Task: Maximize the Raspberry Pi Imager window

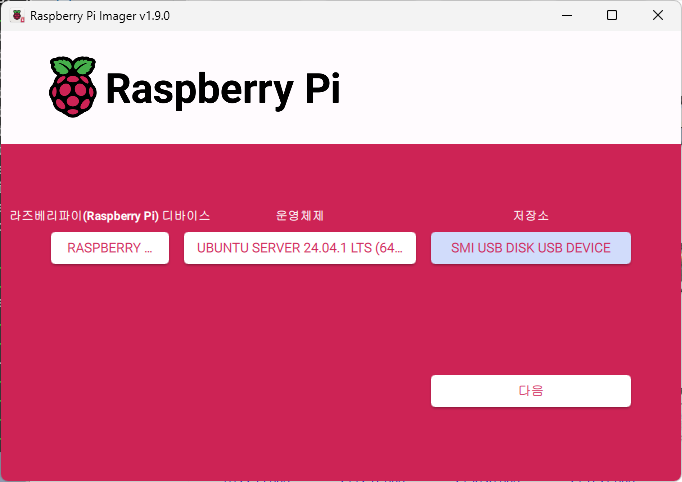Action: tap(612, 16)
